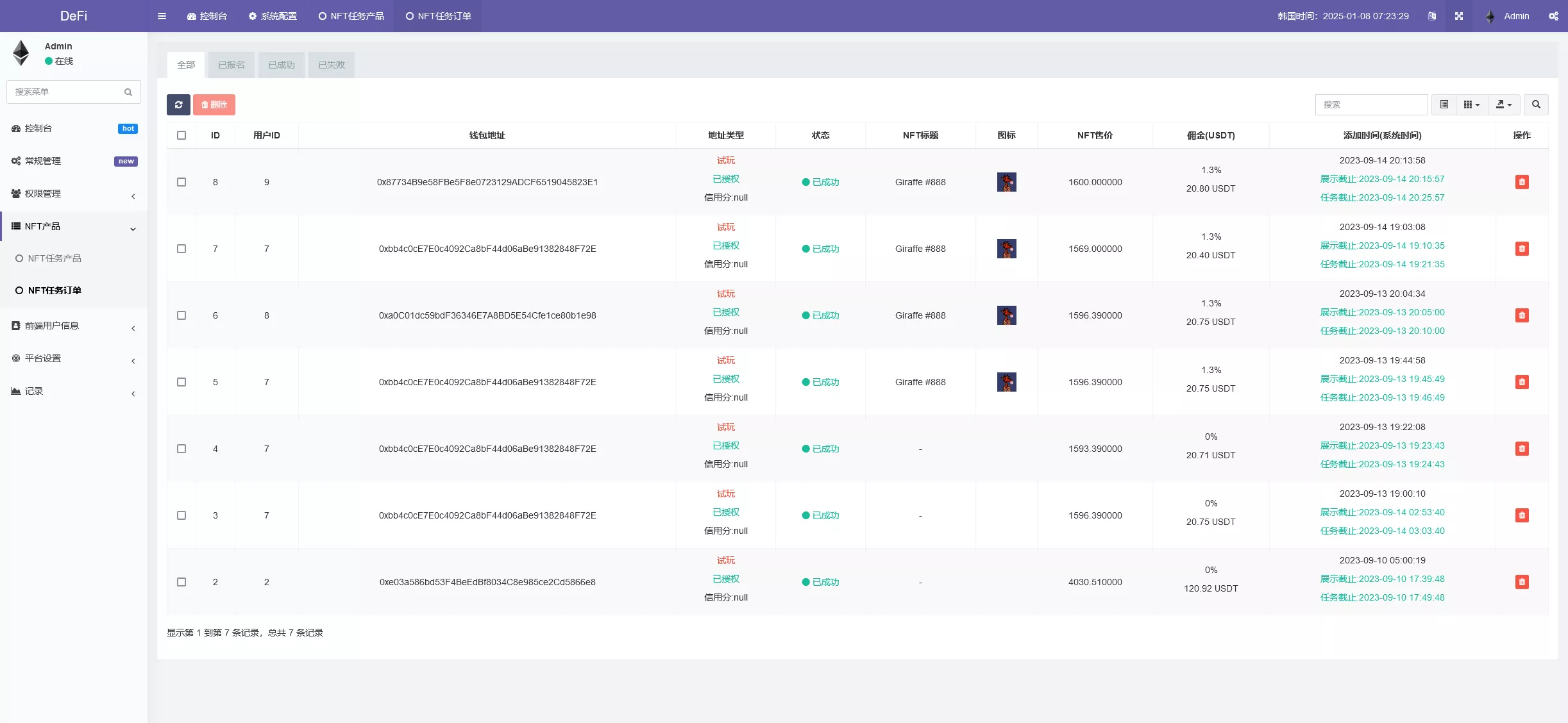Image resolution: width=1568 pixels, height=723 pixels.
Task: Click the search magnifier button beside export
Action: pyautogui.click(x=1536, y=104)
